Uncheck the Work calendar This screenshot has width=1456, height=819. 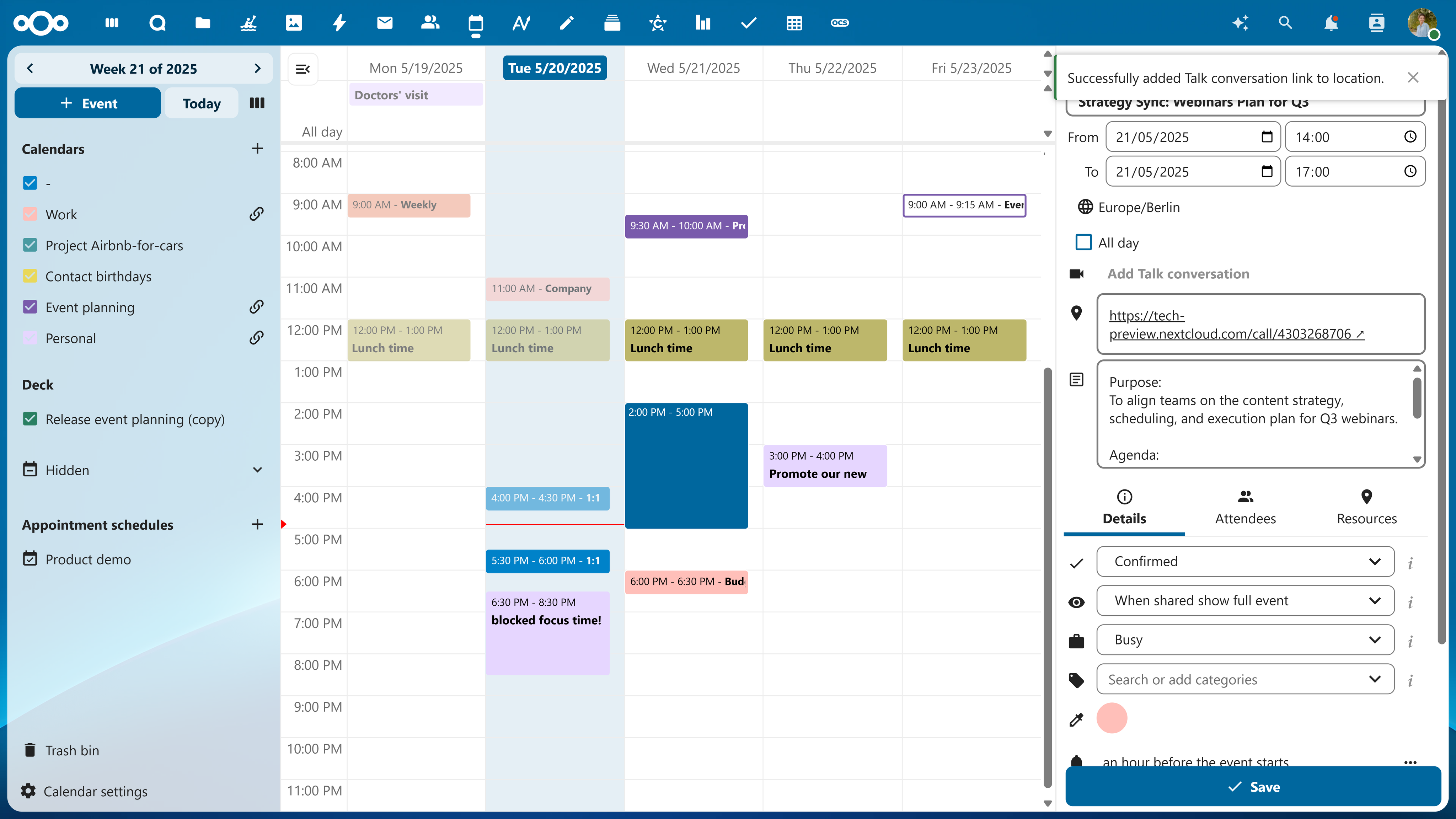click(30, 214)
